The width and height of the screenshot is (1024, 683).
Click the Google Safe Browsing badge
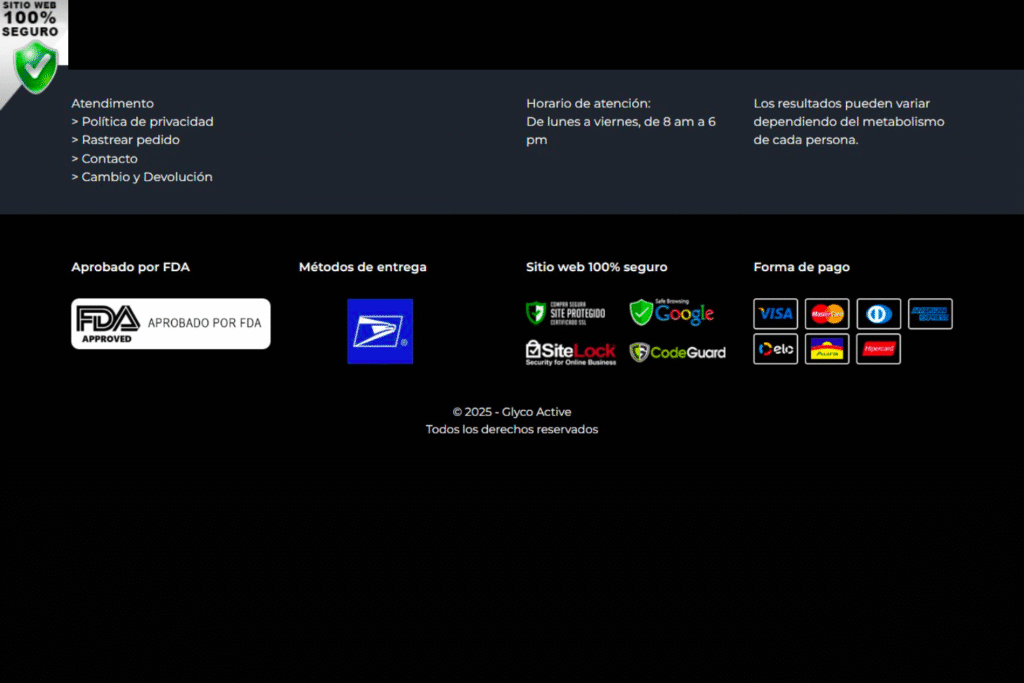coord(671,313)
